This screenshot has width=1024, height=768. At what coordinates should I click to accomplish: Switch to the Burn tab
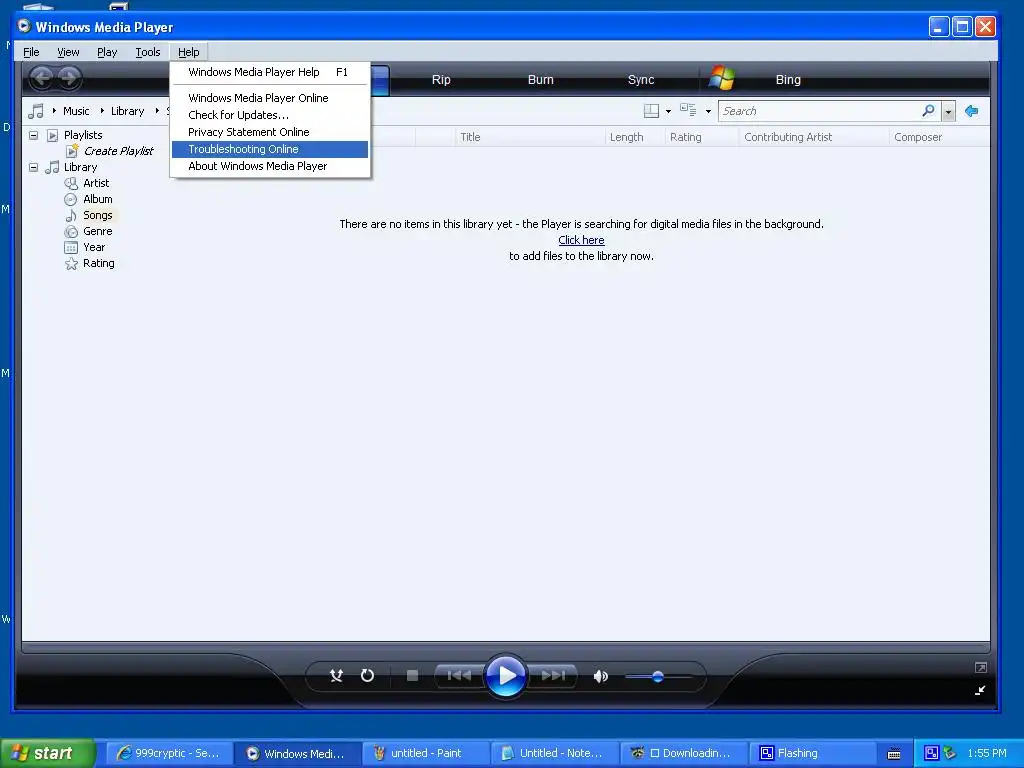pyautogui.click(x=541, y=80)
